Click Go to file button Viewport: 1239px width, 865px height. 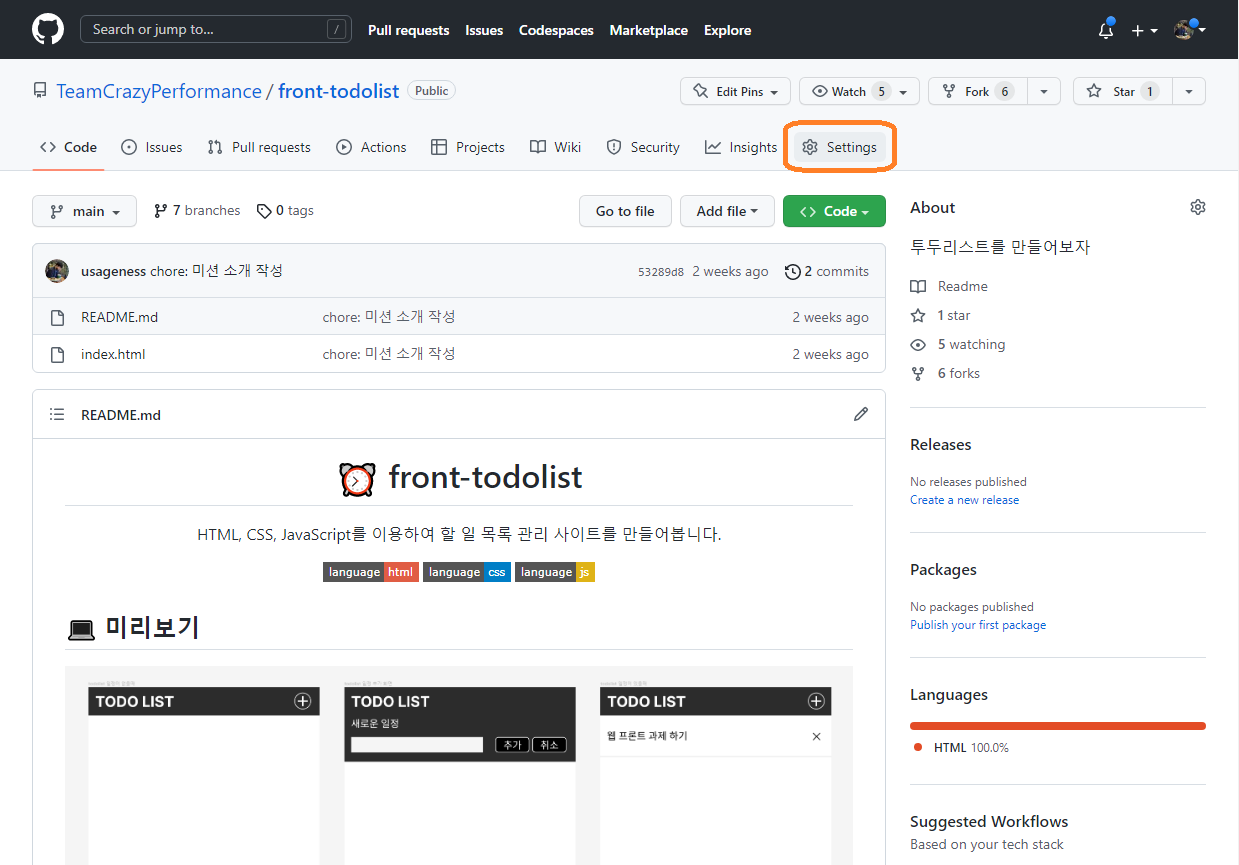coord(625,211)
